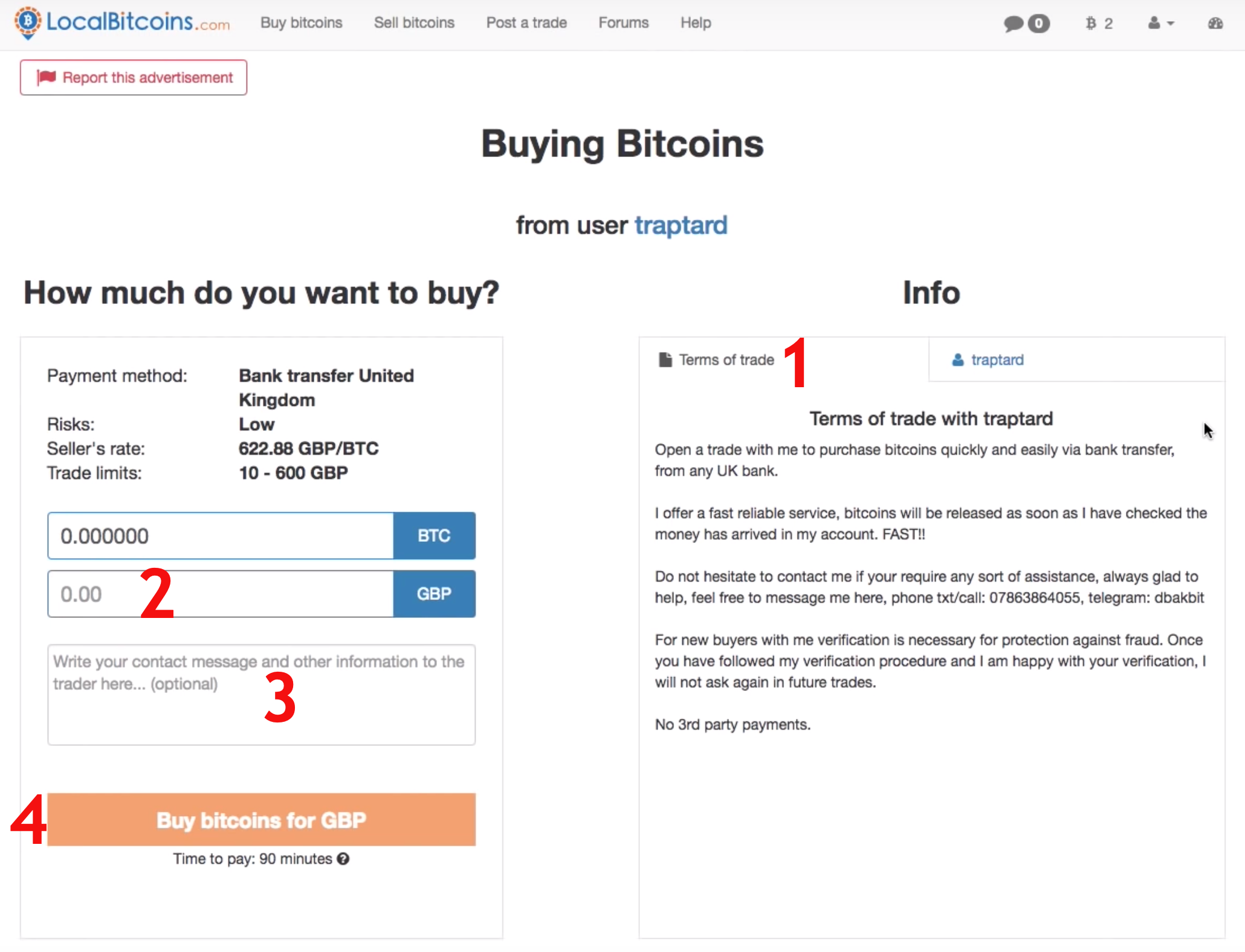Switch to the traptard info tab

(x=1077, y=360)
